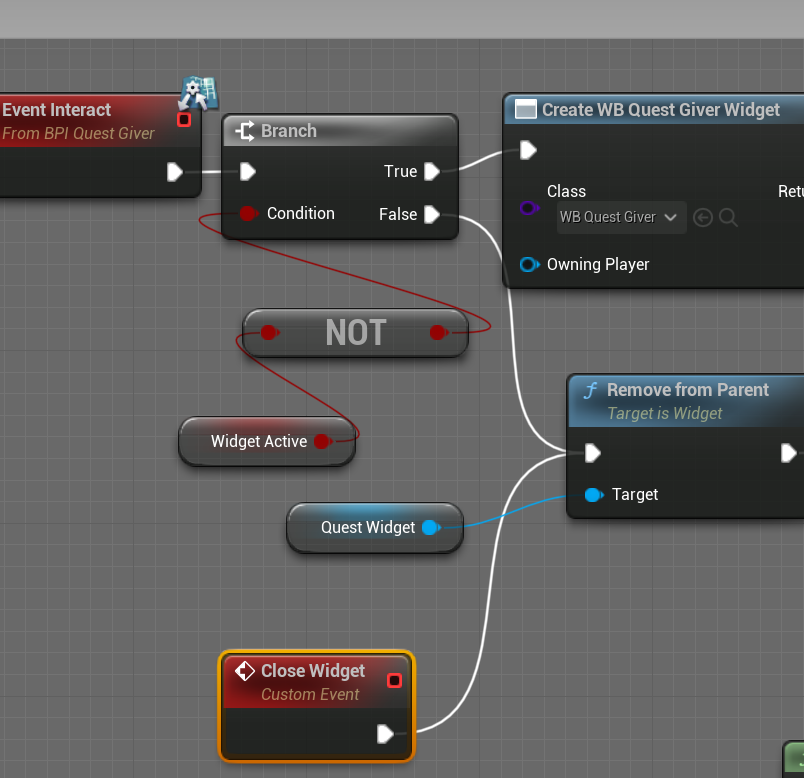
Task: Click Remove from Parent execution output pin
Action: click(789, 453)
